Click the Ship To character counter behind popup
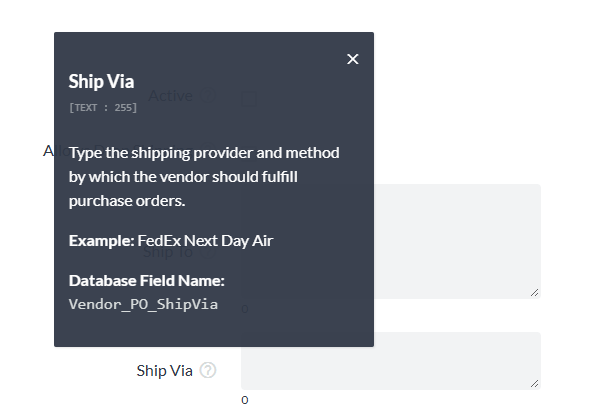This screenshot has height=410, width=616. tap(245, 309)
